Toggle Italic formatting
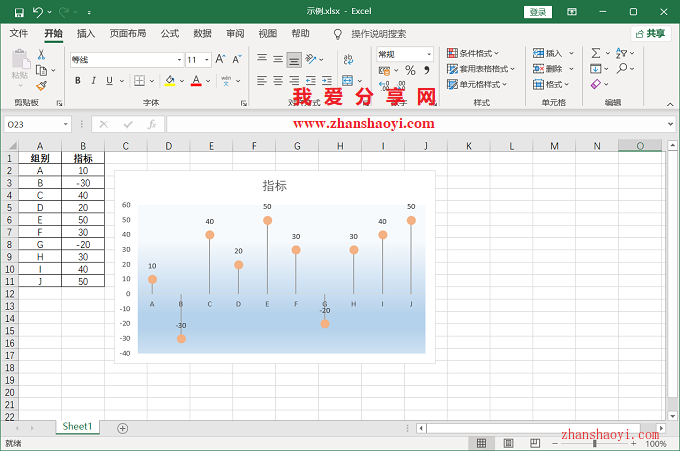This screenshot has height=451, width=680. (93, 81)
